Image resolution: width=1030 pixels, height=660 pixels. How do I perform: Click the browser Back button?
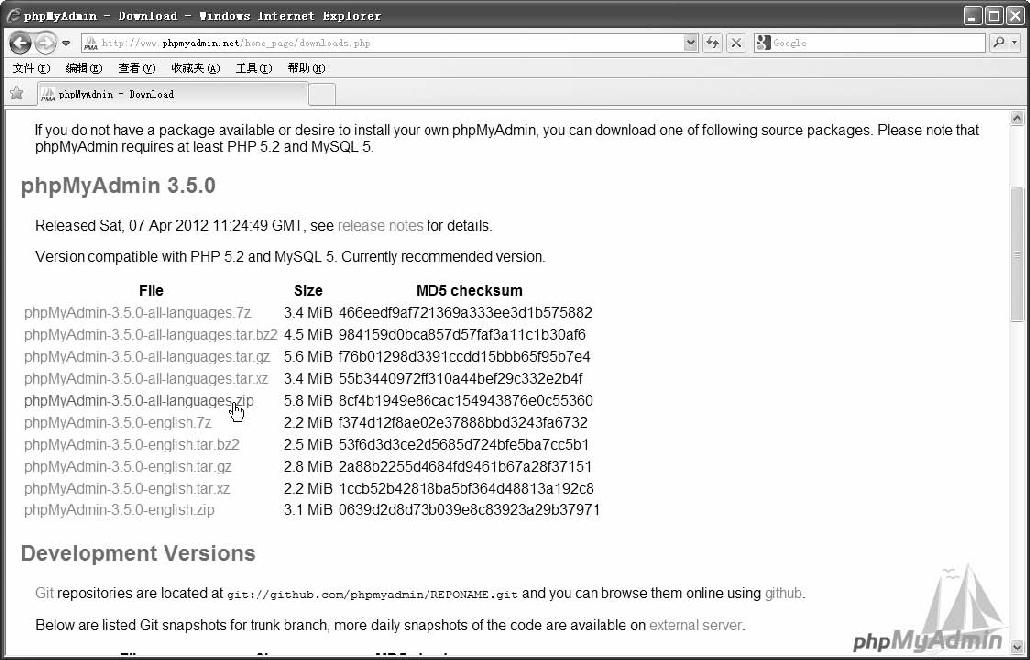click(20, 43)
